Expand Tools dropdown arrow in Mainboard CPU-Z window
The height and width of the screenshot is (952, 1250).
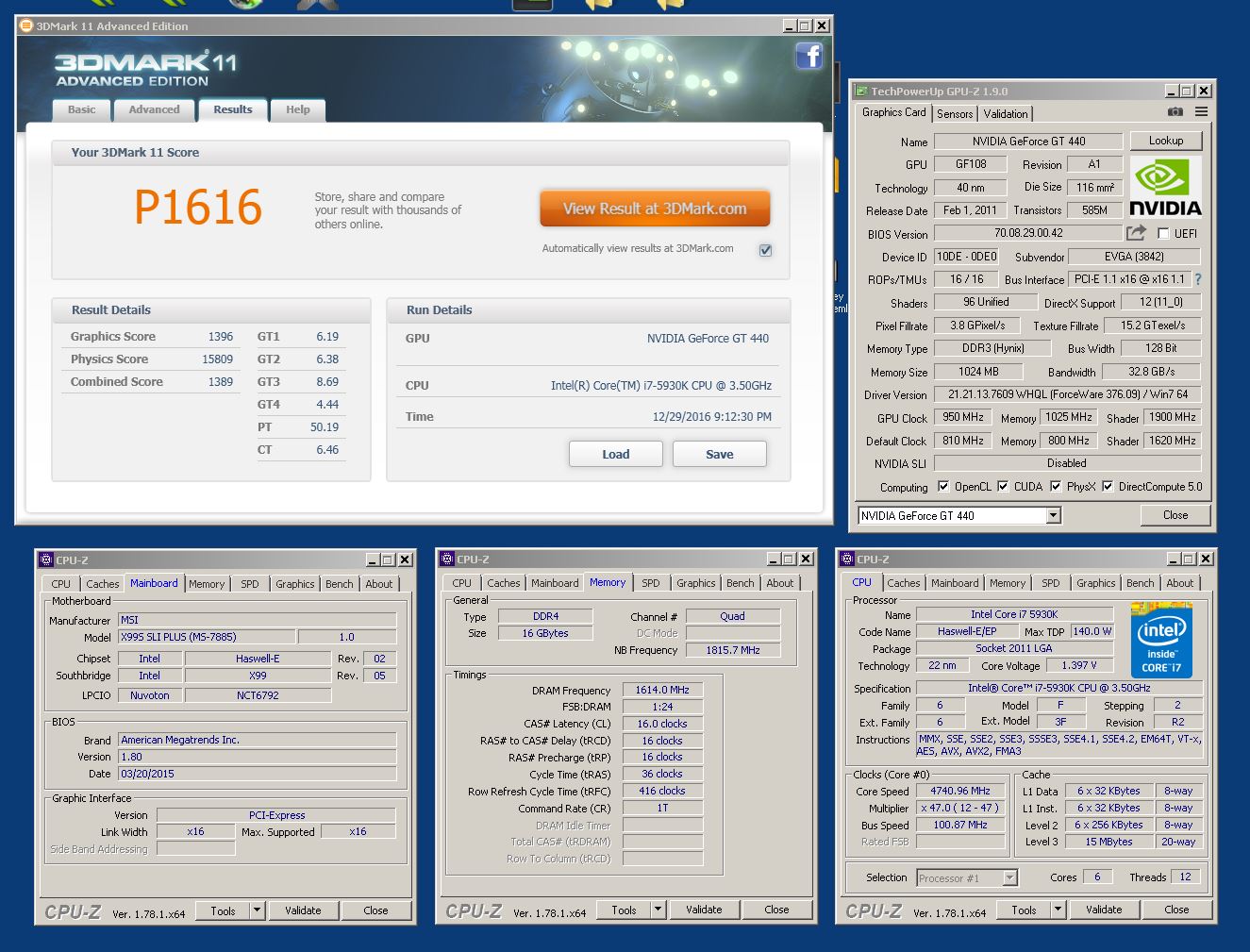point(257,910)
